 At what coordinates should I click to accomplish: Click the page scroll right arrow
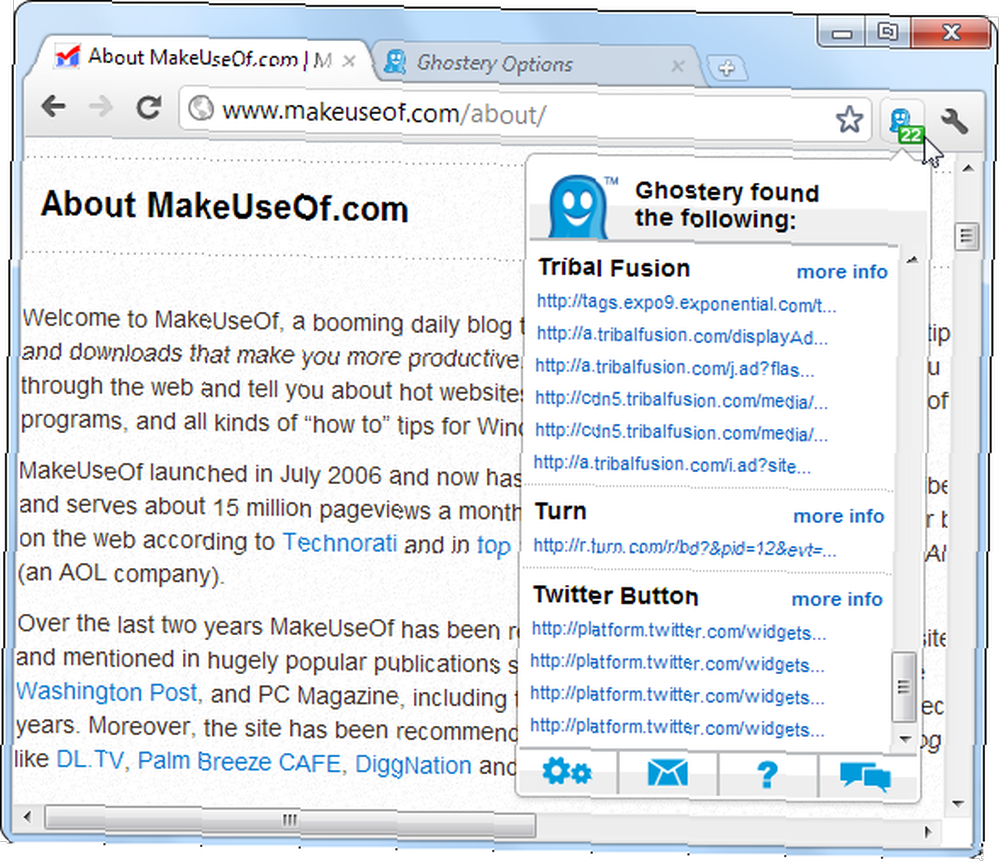928,831
